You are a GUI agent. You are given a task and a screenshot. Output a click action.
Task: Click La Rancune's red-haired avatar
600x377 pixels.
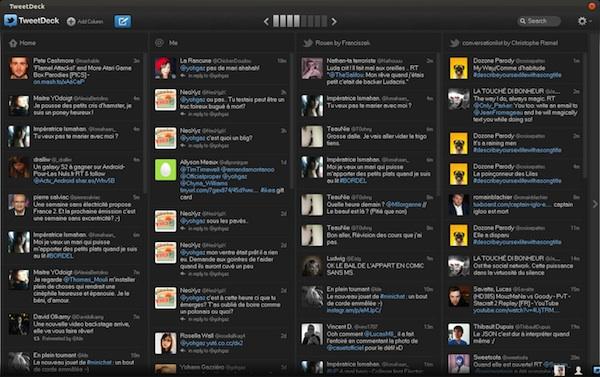click(x=165, y=68)
